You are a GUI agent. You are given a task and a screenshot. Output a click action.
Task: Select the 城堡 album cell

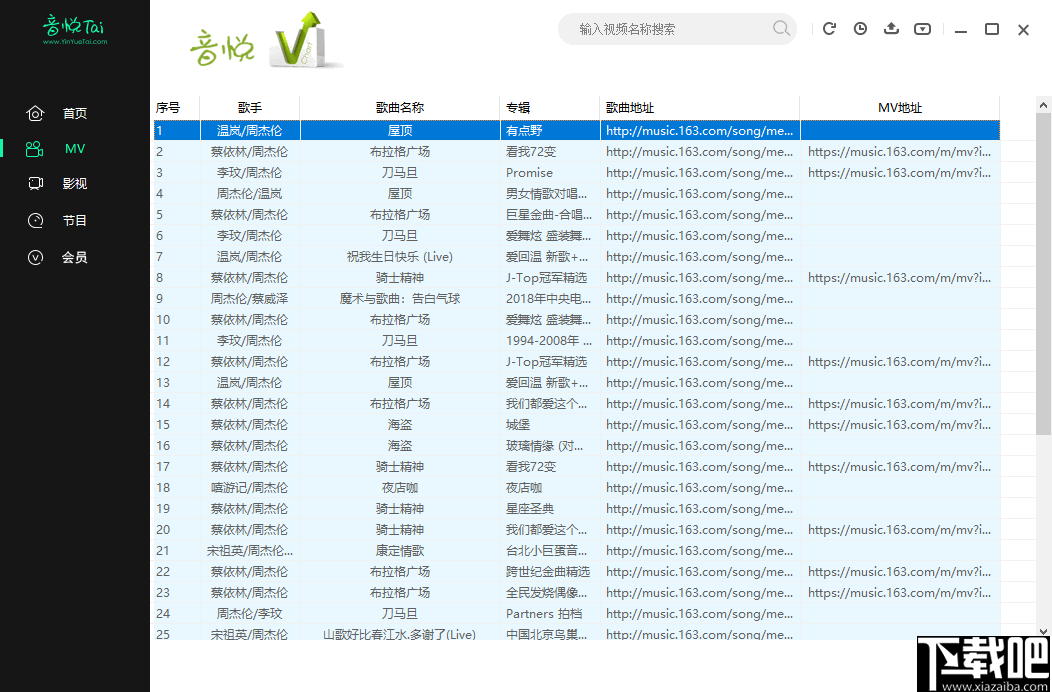pyautogui.click(x=550, y=424)
